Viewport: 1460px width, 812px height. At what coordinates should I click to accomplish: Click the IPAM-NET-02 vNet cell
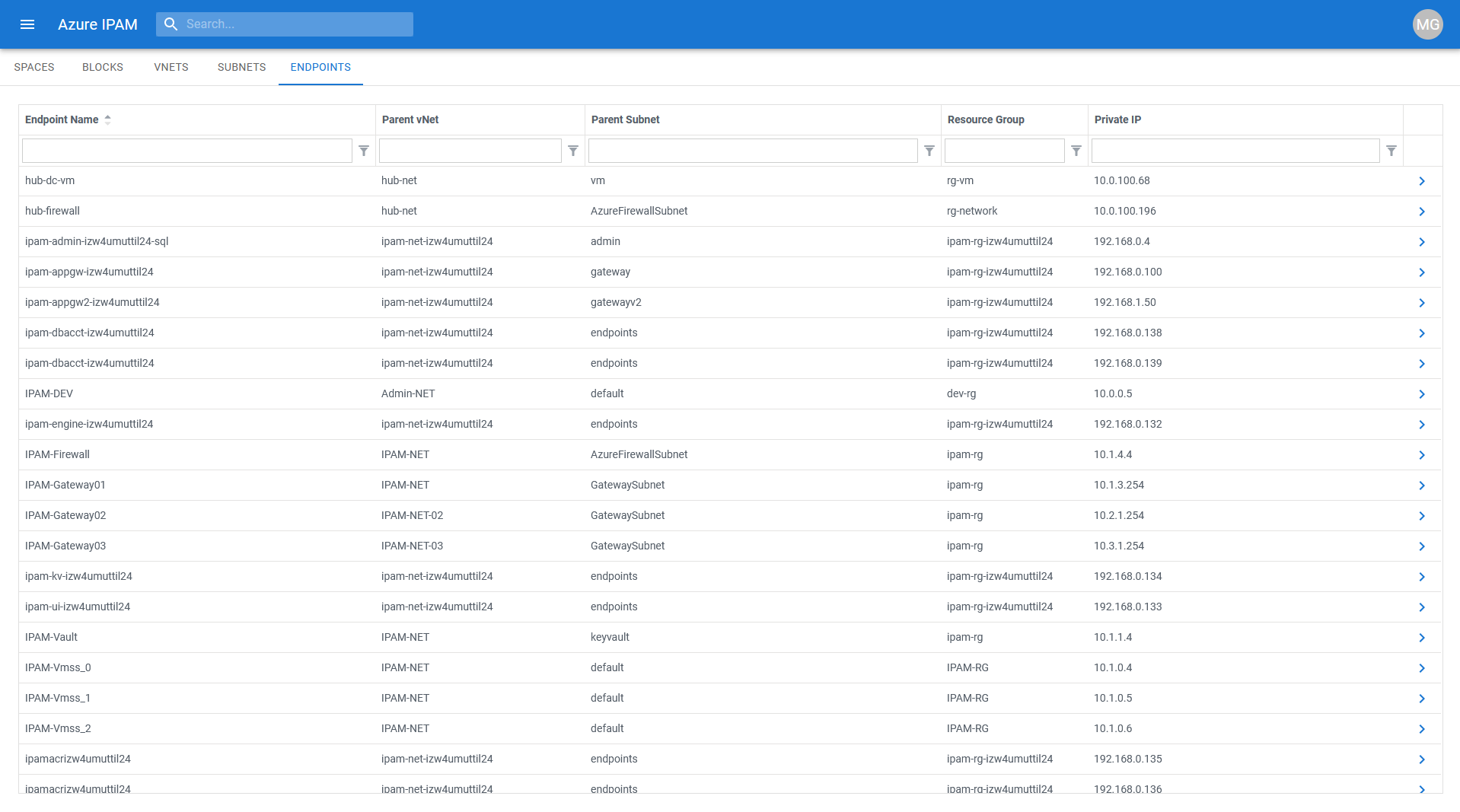(x=412, y=515)
